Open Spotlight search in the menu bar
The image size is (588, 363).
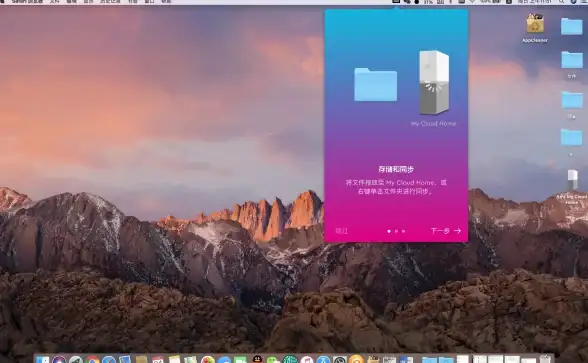[x=561, y=2]
